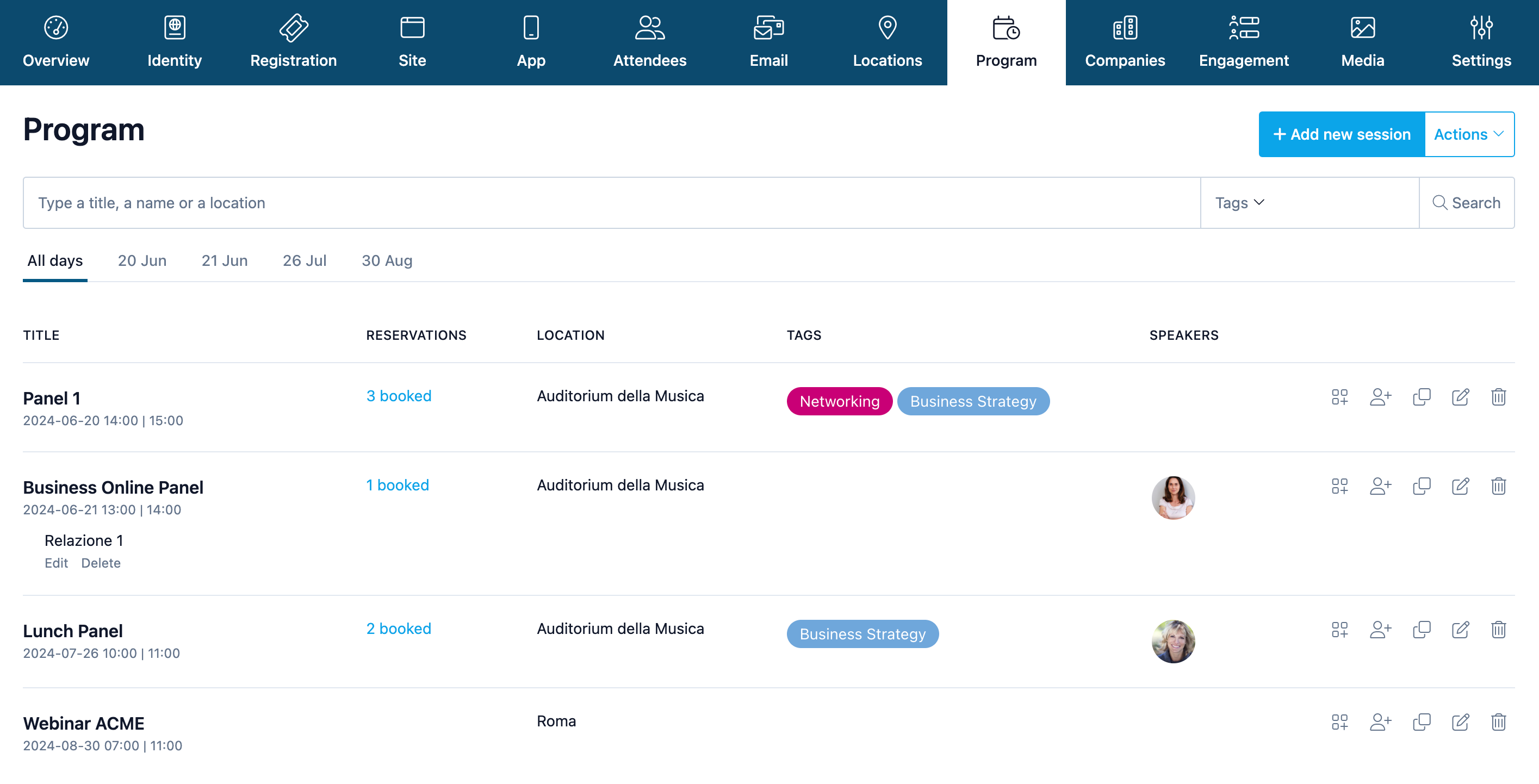Open the Settings section
This screenshot has width=1539, height=784.
pos(1482,42)
